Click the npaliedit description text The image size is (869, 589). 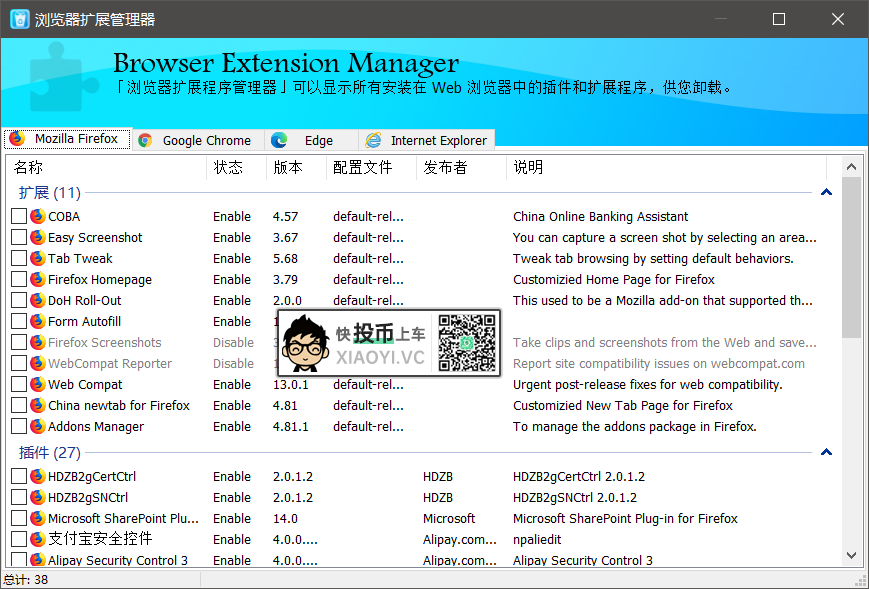click(x=537, y=540)
